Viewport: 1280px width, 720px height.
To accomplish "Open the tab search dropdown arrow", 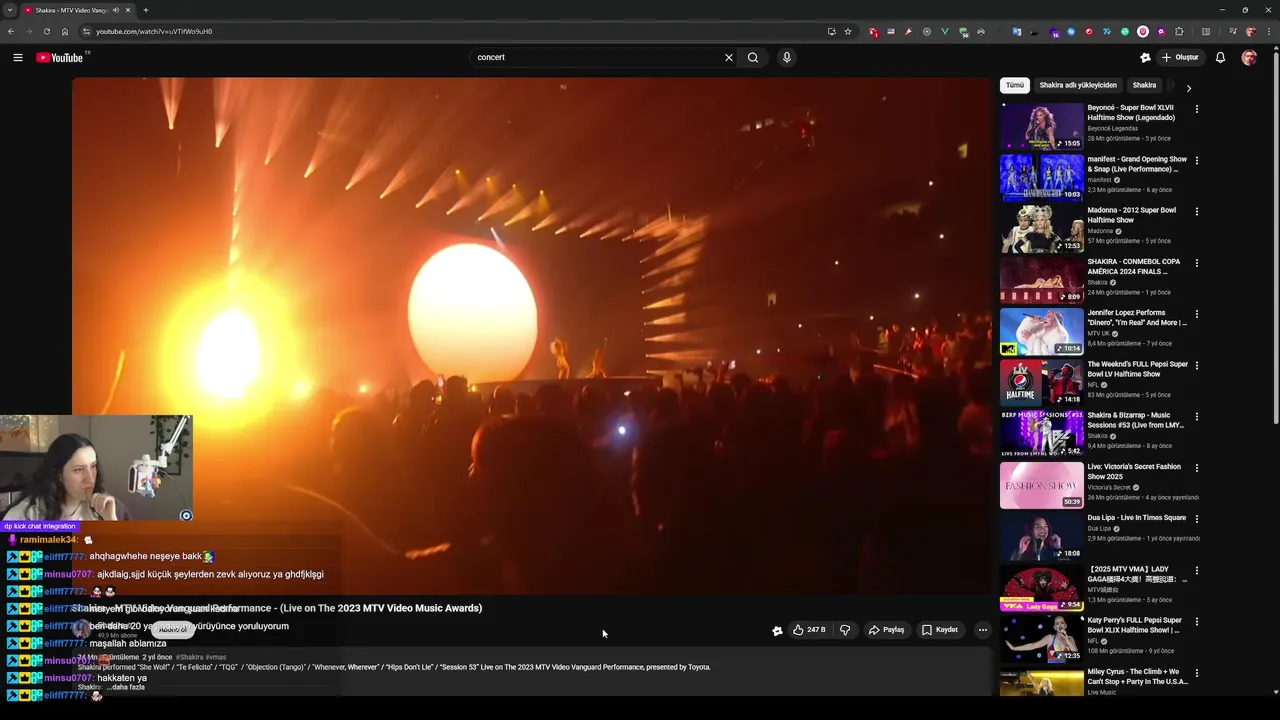I will [x=10, y=10].
